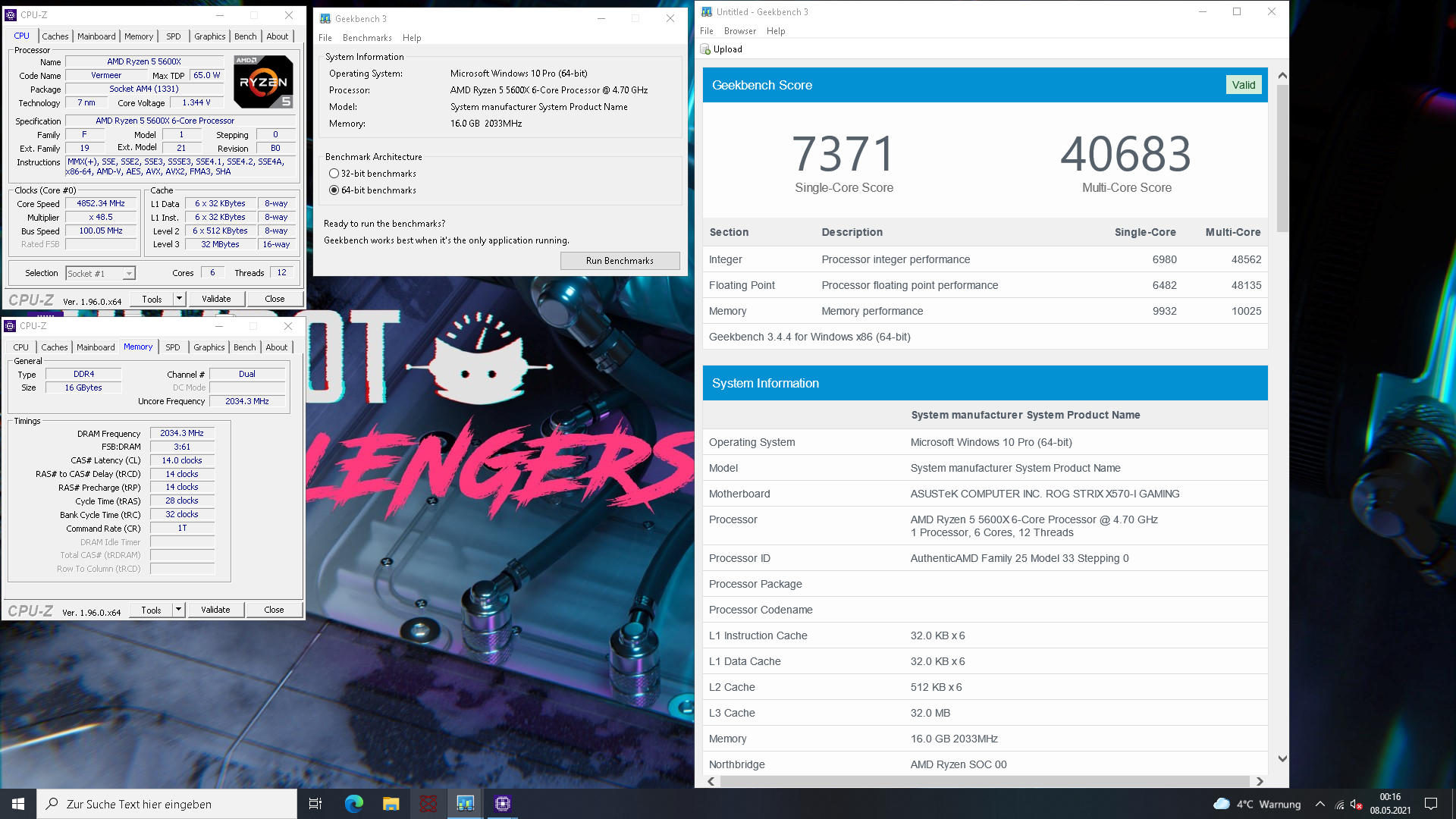Image resolution: width=1456 pixels, height=819 pixels.
Task: Click the taskbar clock showing 00:16
Action: [x=1390, y=804]
